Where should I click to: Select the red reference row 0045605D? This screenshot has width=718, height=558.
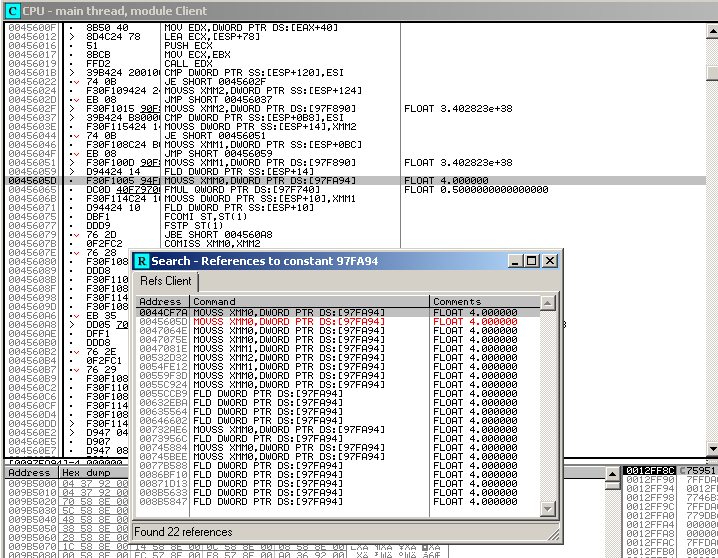coord(160,321)
